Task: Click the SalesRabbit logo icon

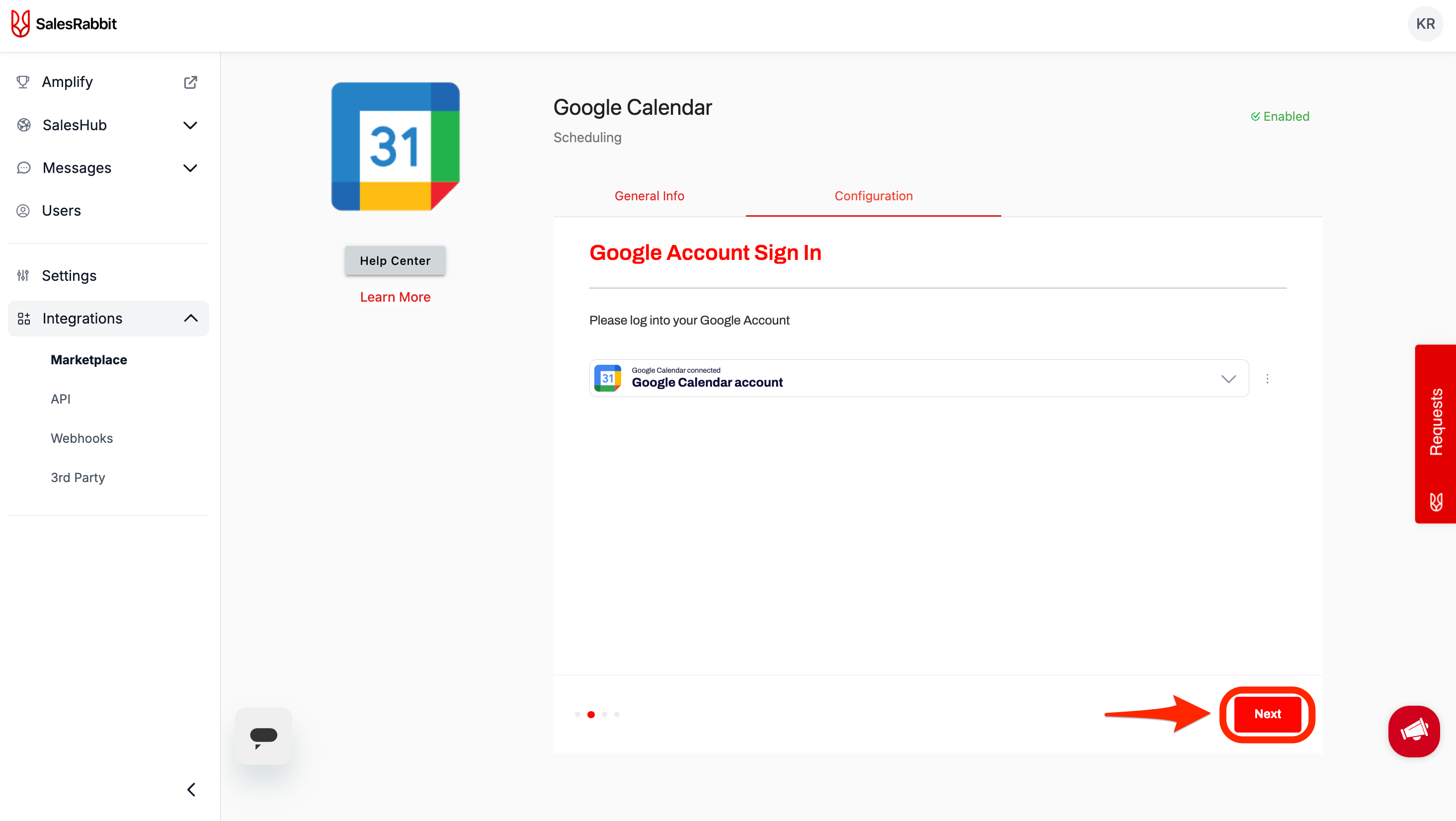Action: [x=20, y=24]
